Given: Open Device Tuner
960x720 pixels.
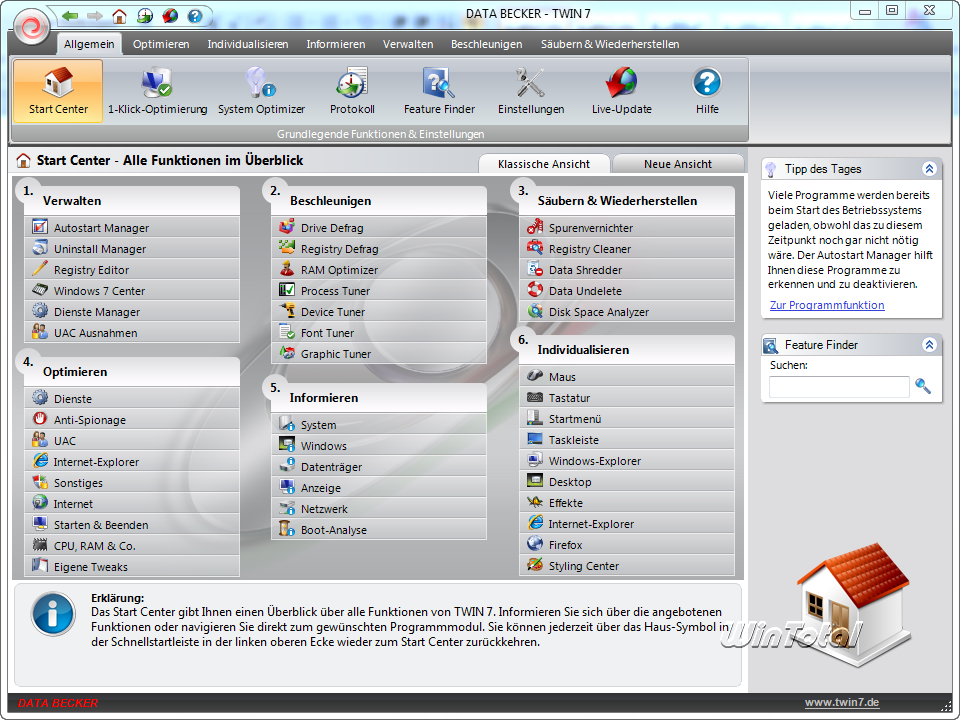Looking at the screenshot, I should 379,311.
